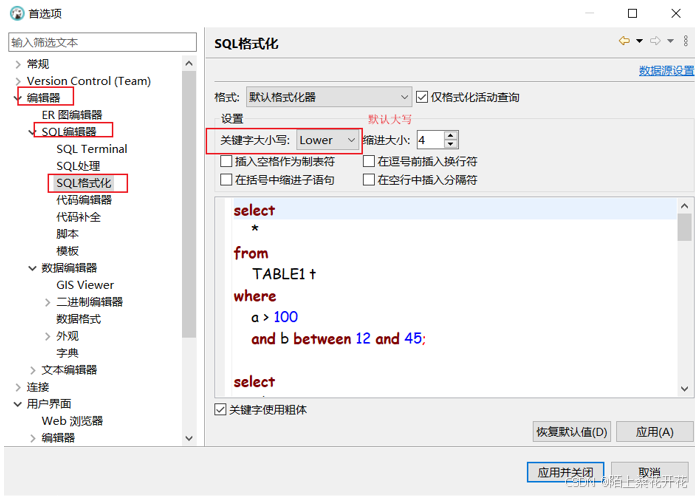Expand the 外观 tree node
Viewport: 695px width, 496px height.
pos(47,336)
